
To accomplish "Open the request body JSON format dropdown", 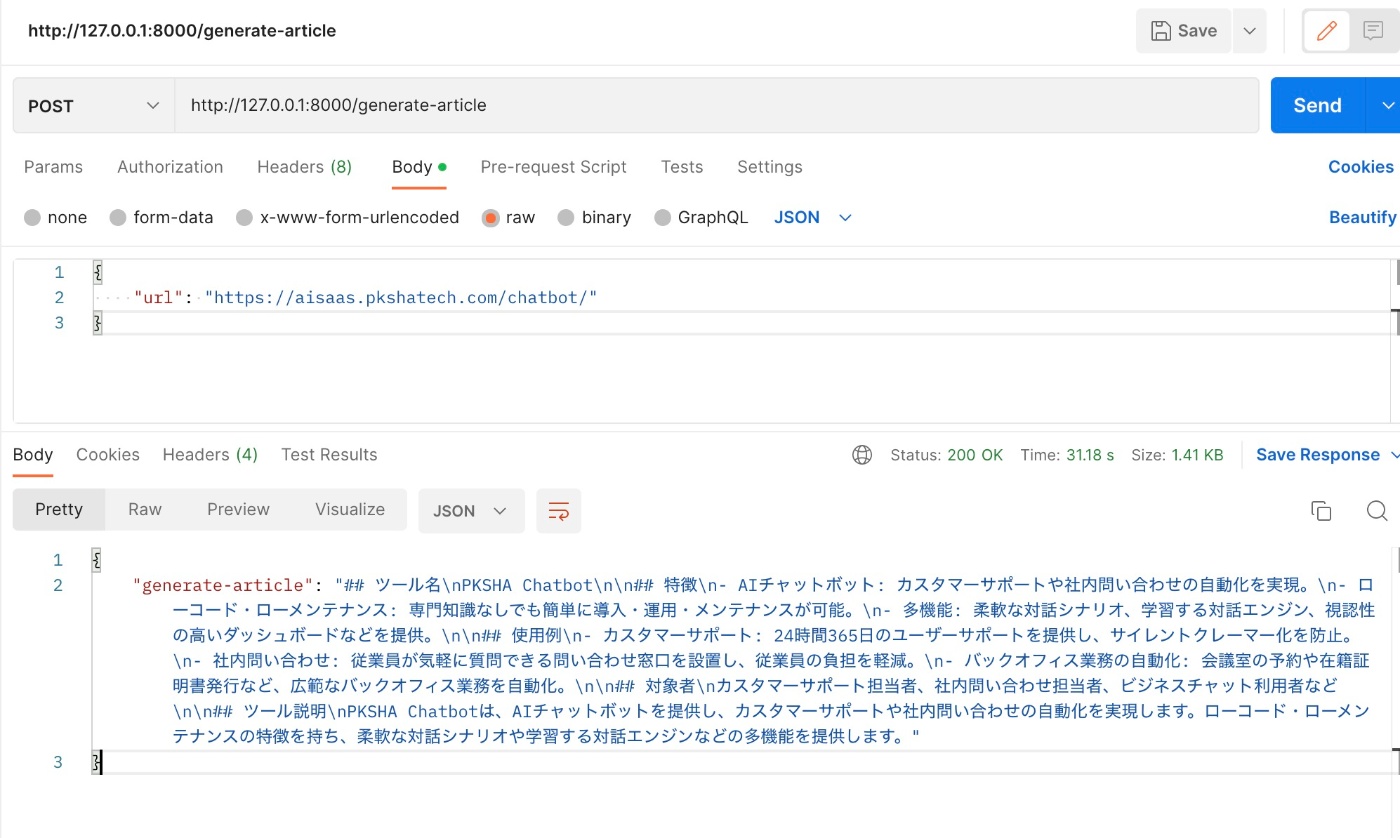I will point(812,217).
